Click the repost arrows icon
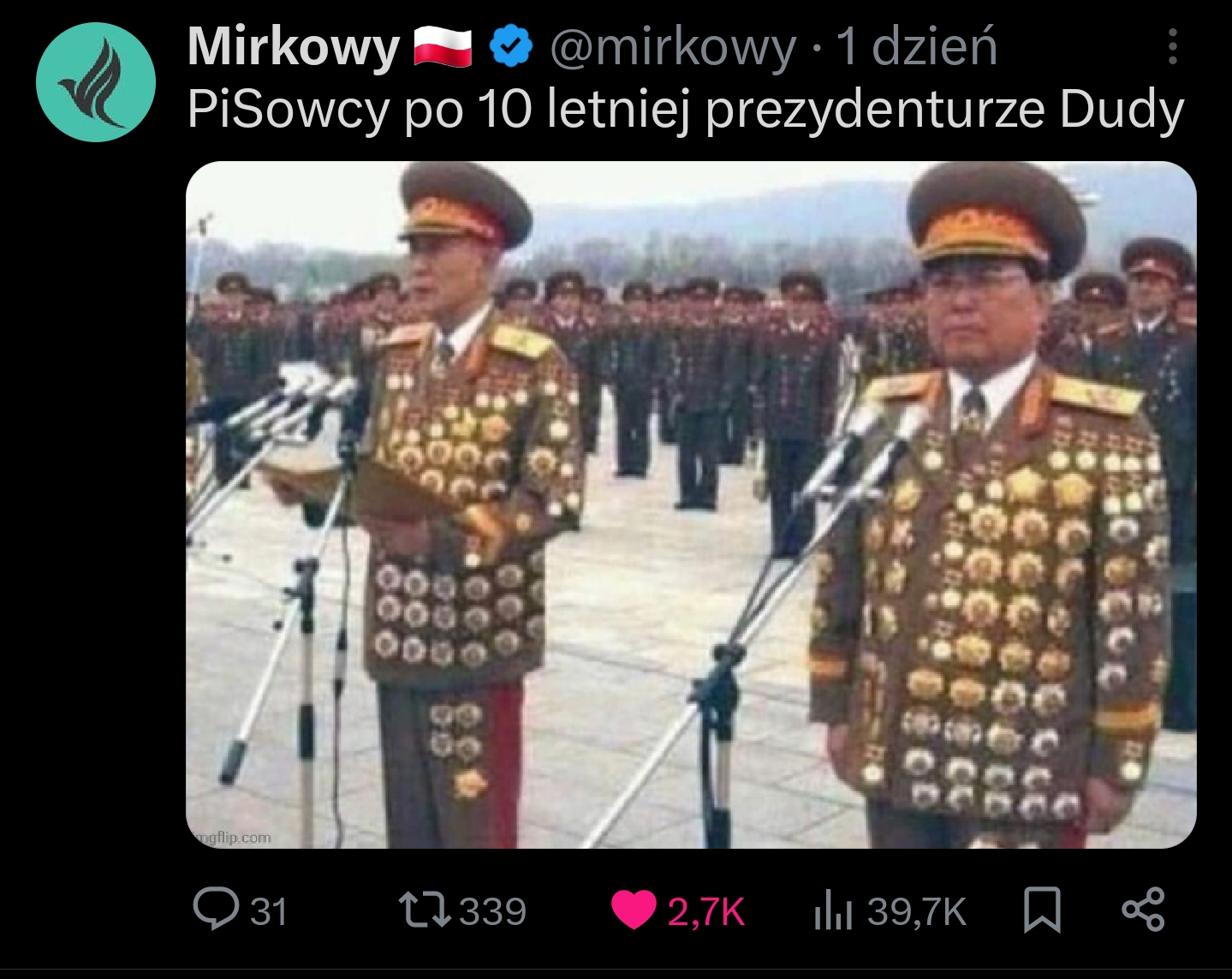Image resolution: width=1232 pixels, height=979 pixels. (x=425, y=910)
